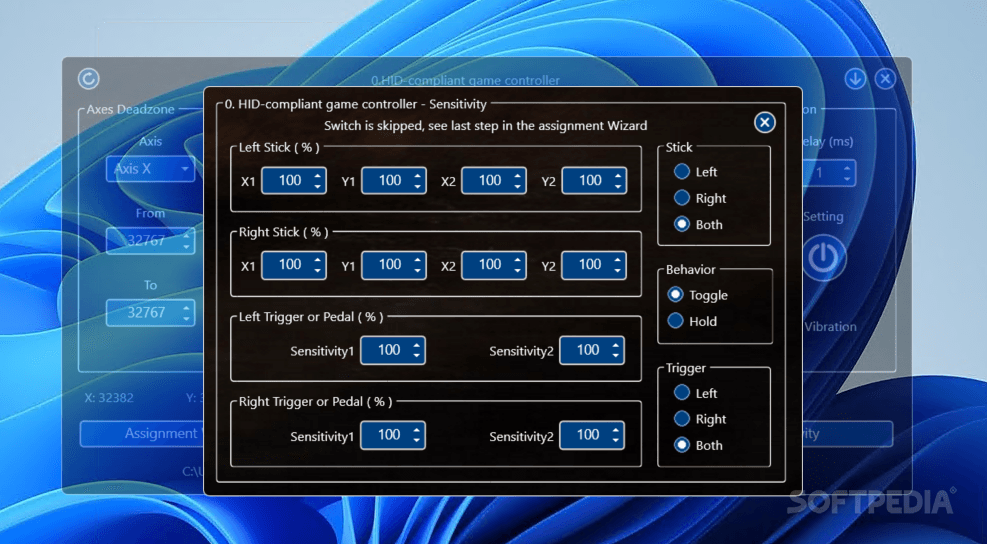Viewport: 987px width, 544px height.
Task: Click the refresh icon in background window
Action: (x=89, y=79)
